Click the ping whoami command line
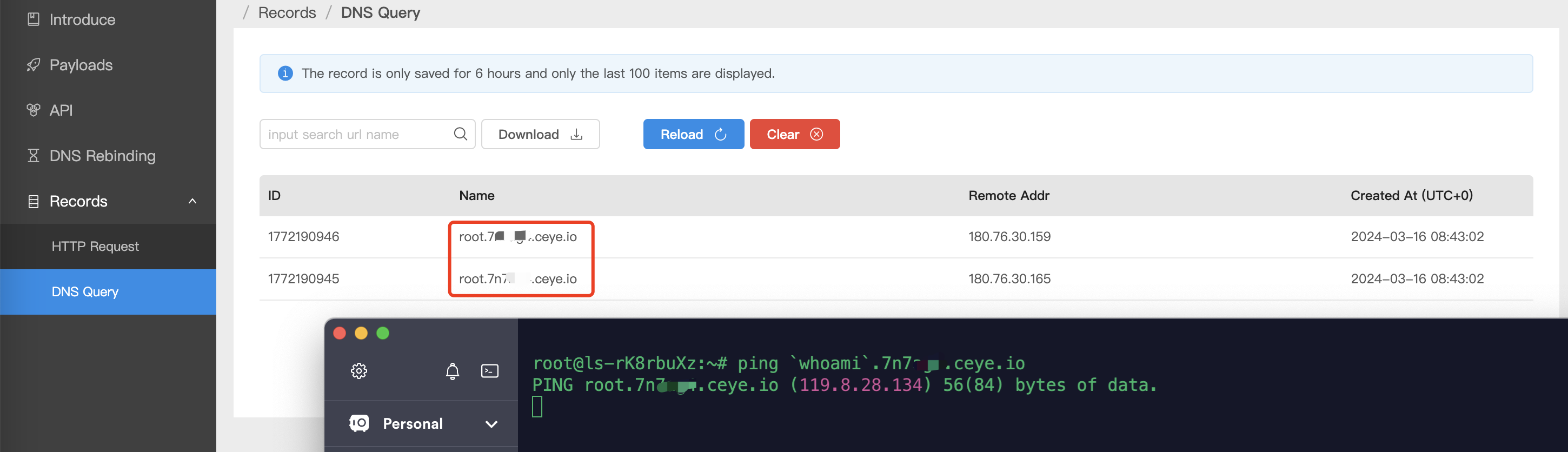 (779, 364)
